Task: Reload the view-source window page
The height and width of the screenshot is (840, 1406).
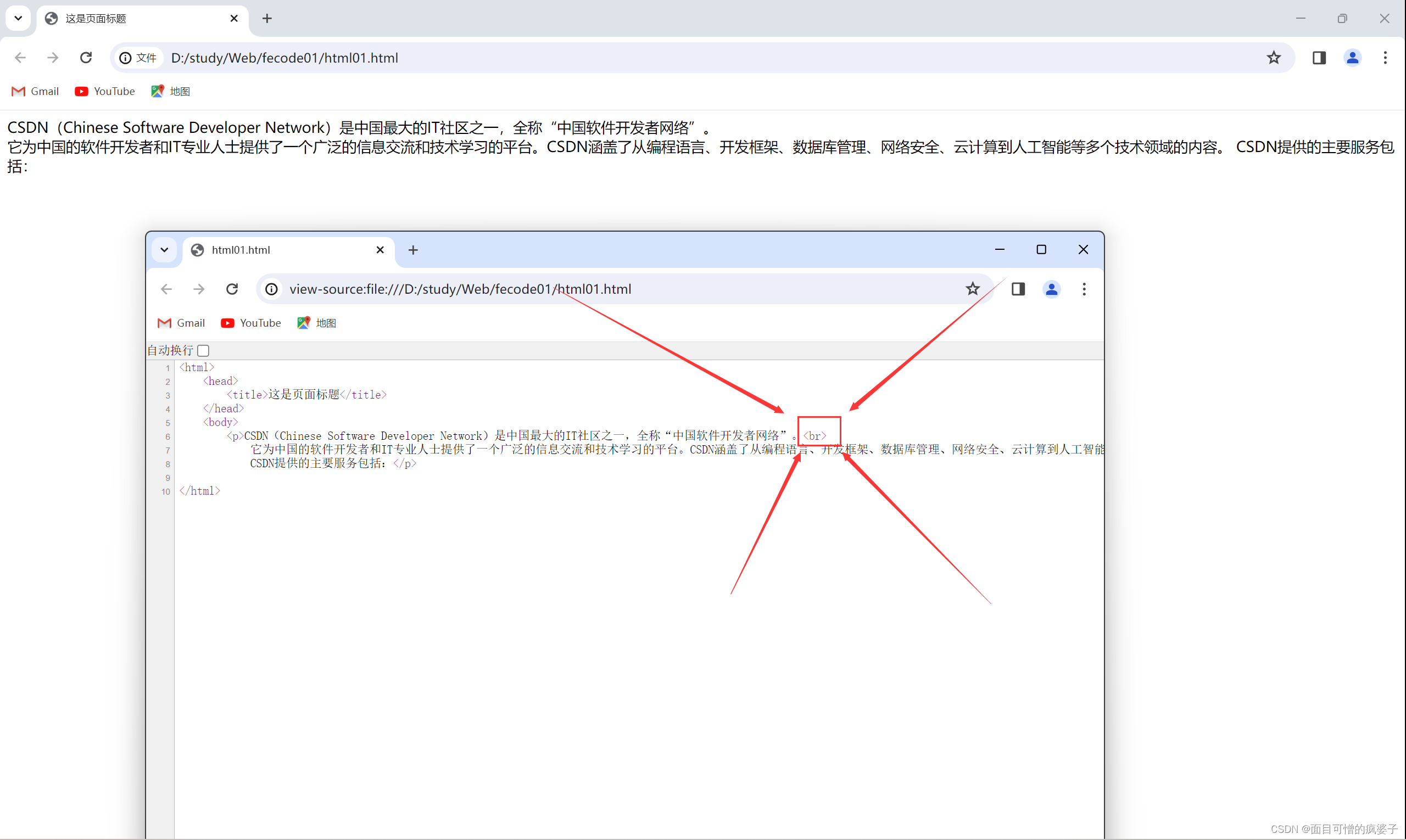Action: 232,289
